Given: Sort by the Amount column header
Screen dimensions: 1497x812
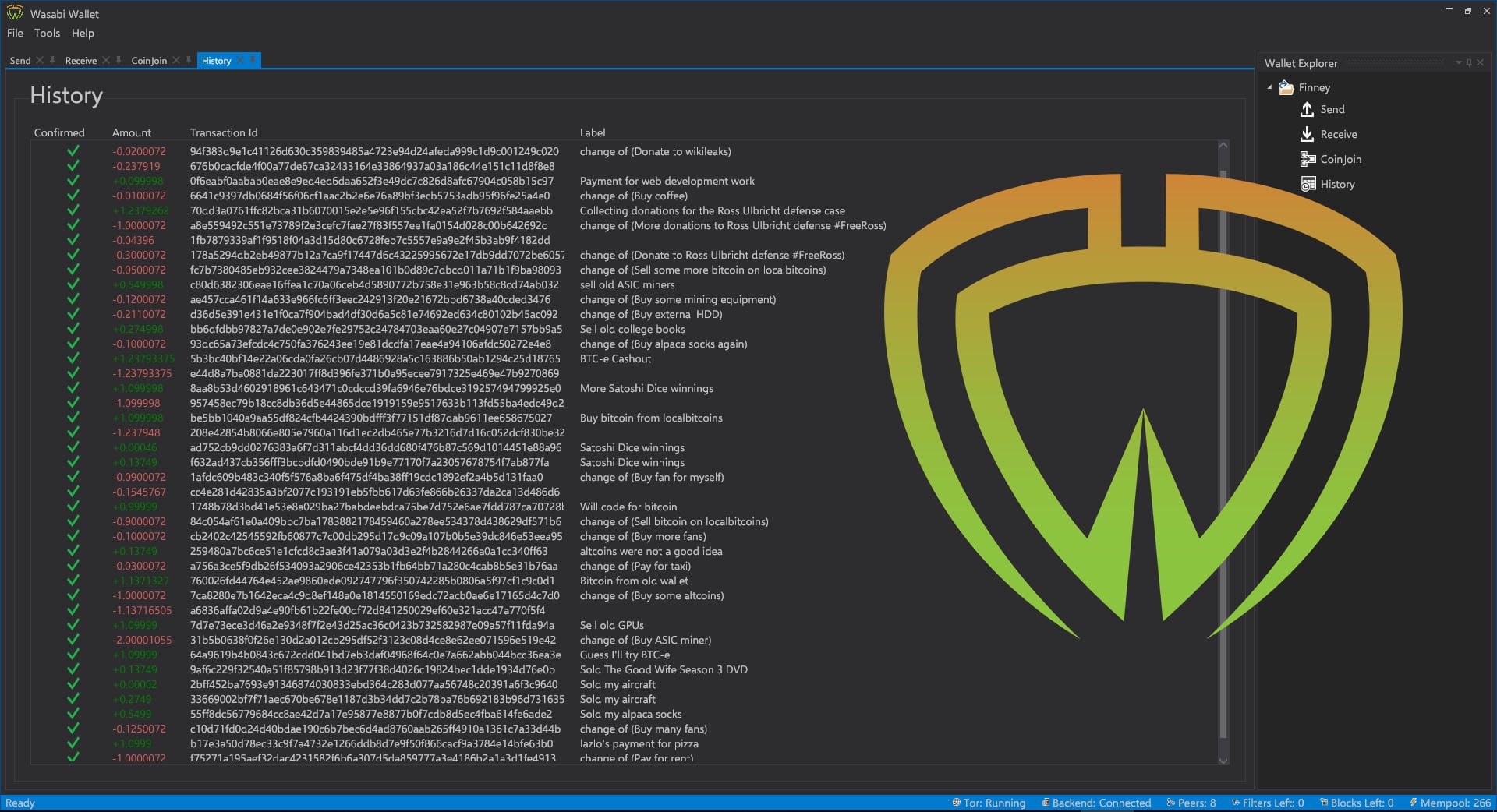Looking at the screenshot, I should click(132, 132).
